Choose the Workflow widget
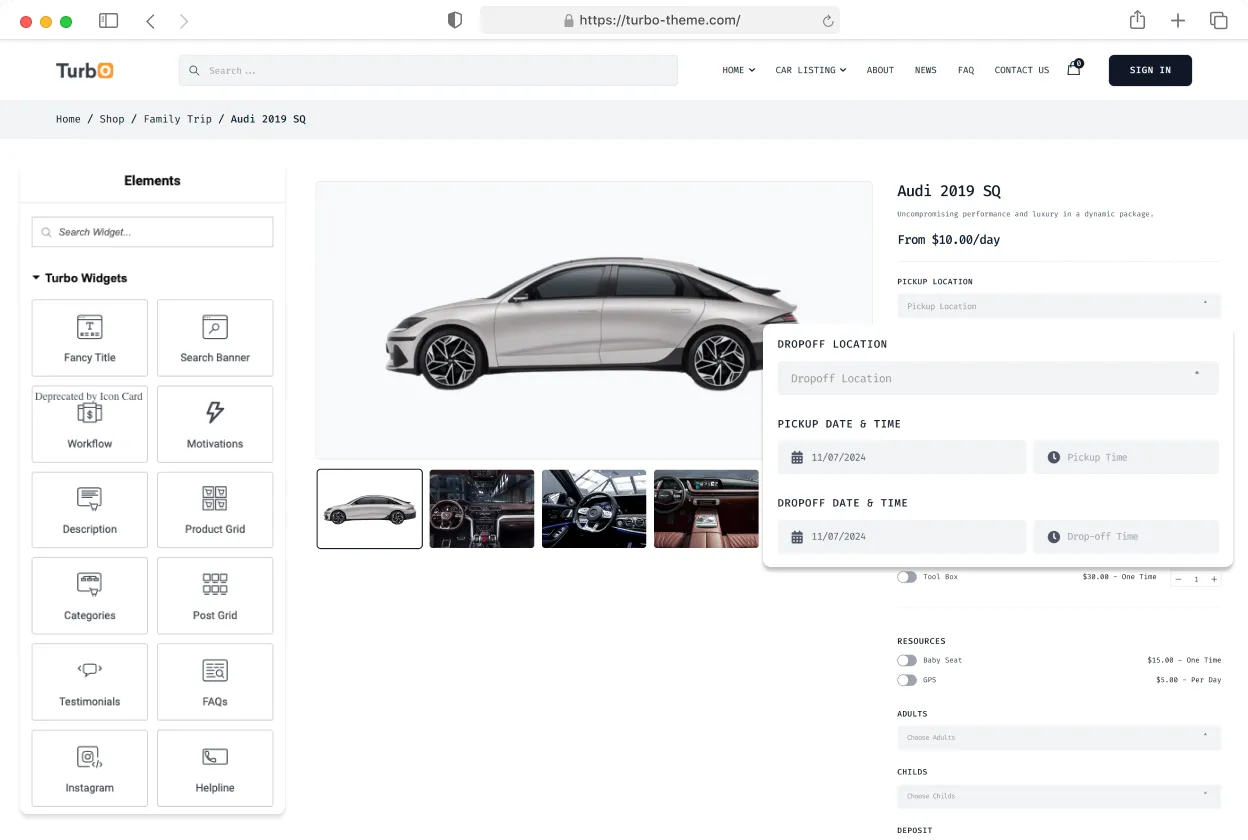 point(90,424)
